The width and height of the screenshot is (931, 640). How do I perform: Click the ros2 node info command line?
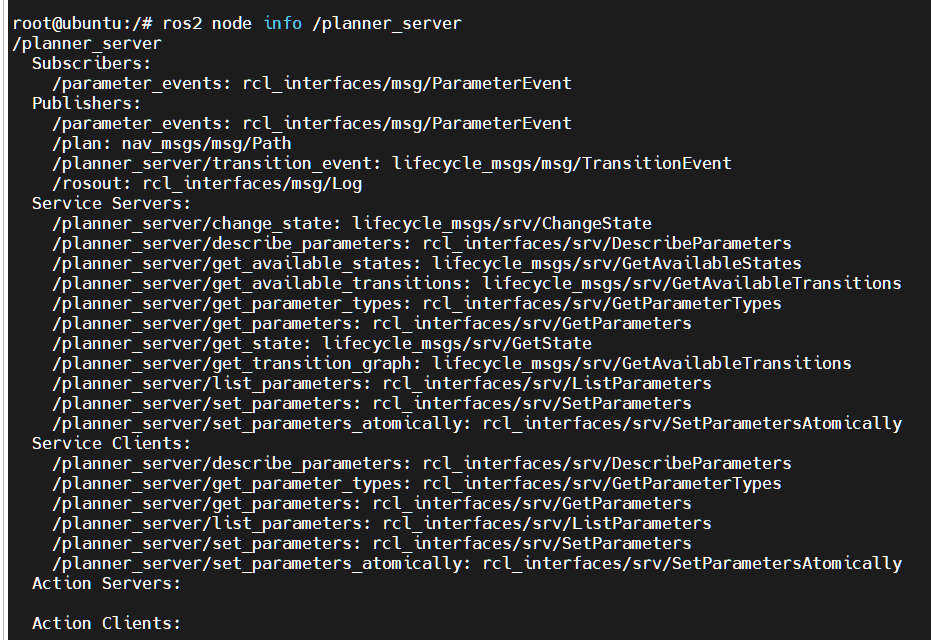pos(237,24)
